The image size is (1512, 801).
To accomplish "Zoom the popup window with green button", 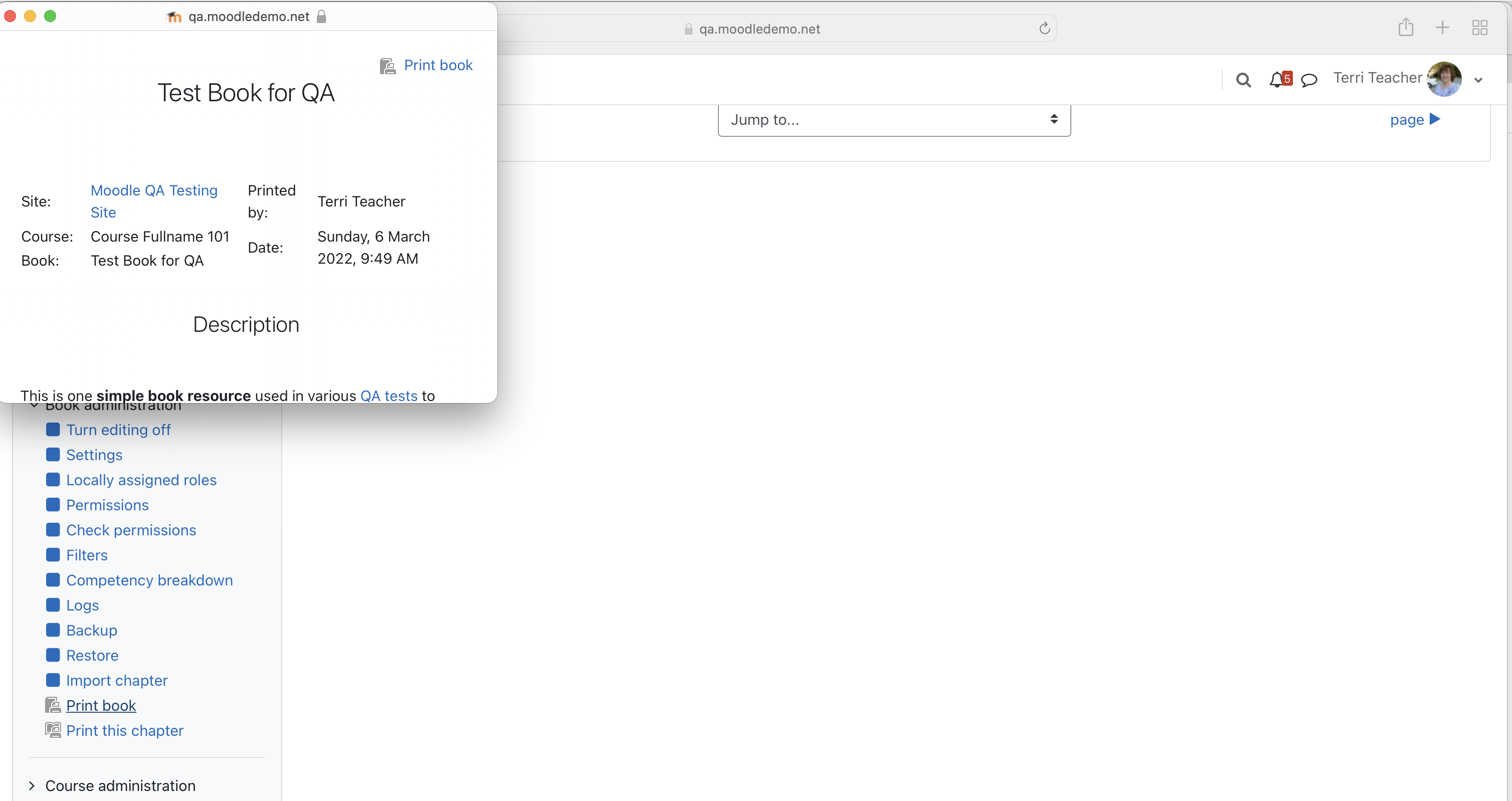I will pos(51,16).
